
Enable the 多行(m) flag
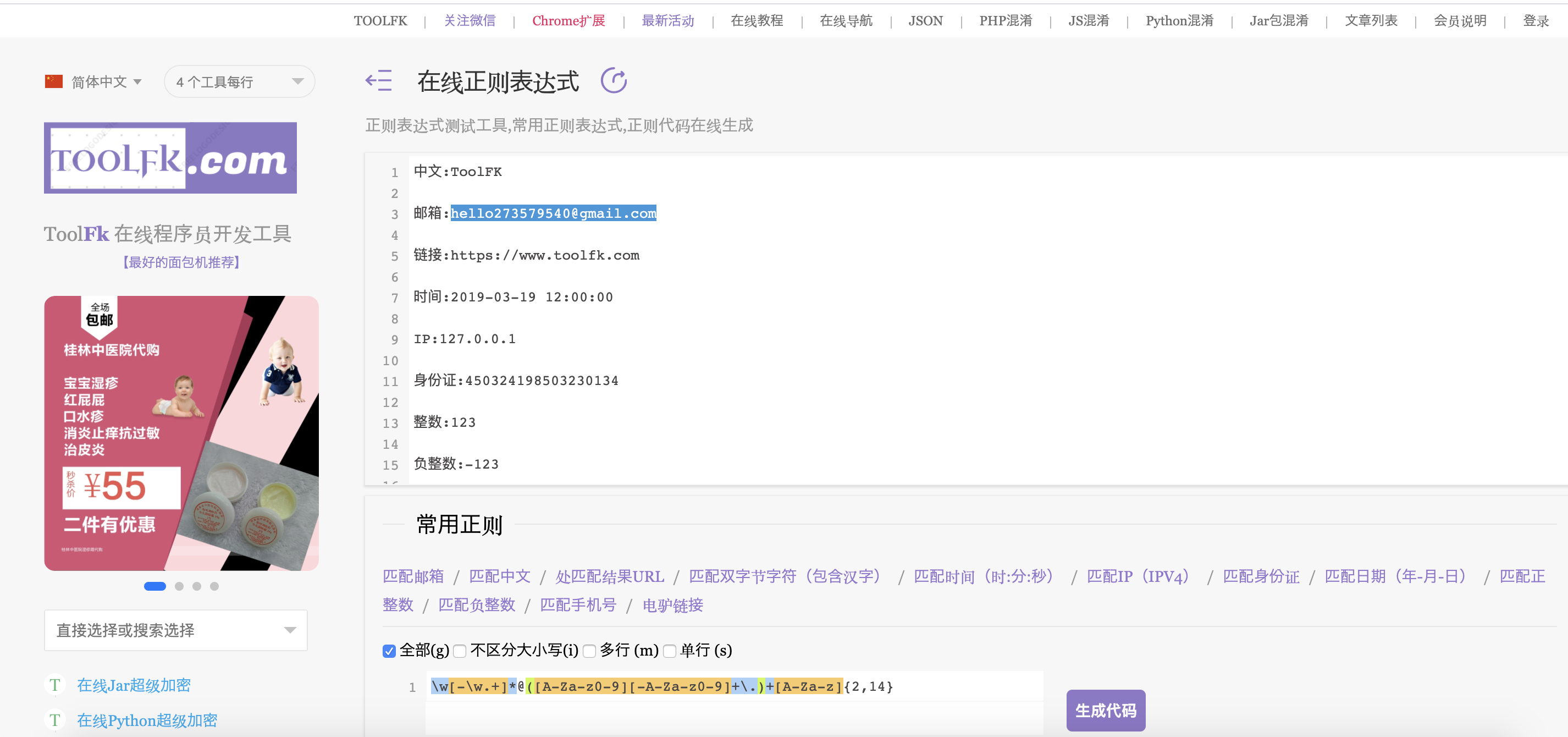pyautogui.click(x=589, y=651)
